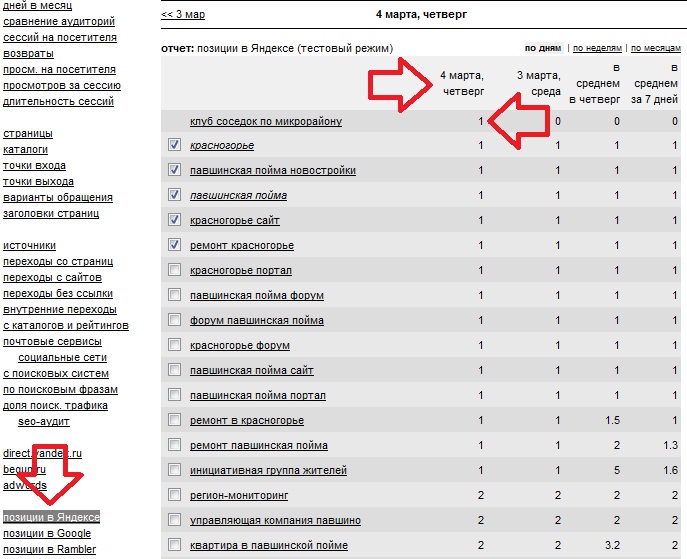Screen dimensions: 687x559
Task: Select позиции в Яндексе menu item
Action: tap(51, 517)
